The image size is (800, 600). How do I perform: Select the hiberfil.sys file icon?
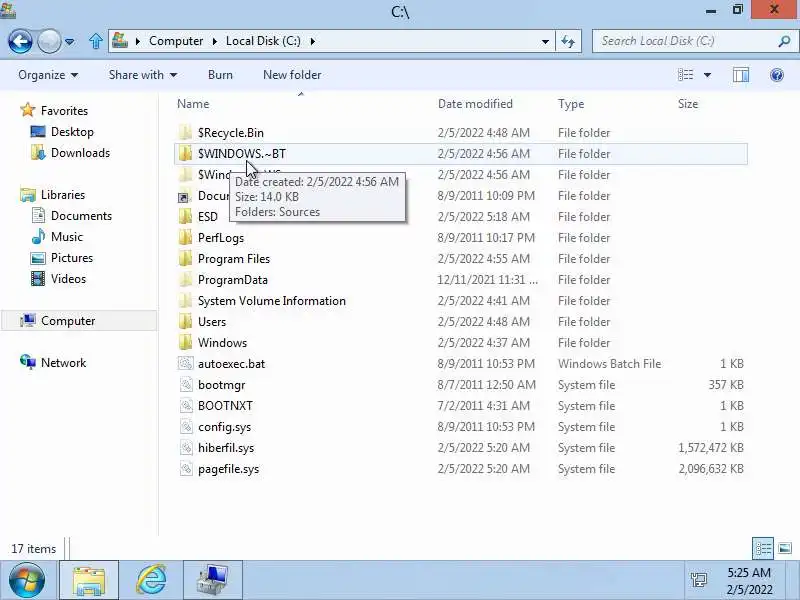tap(186, 448)
